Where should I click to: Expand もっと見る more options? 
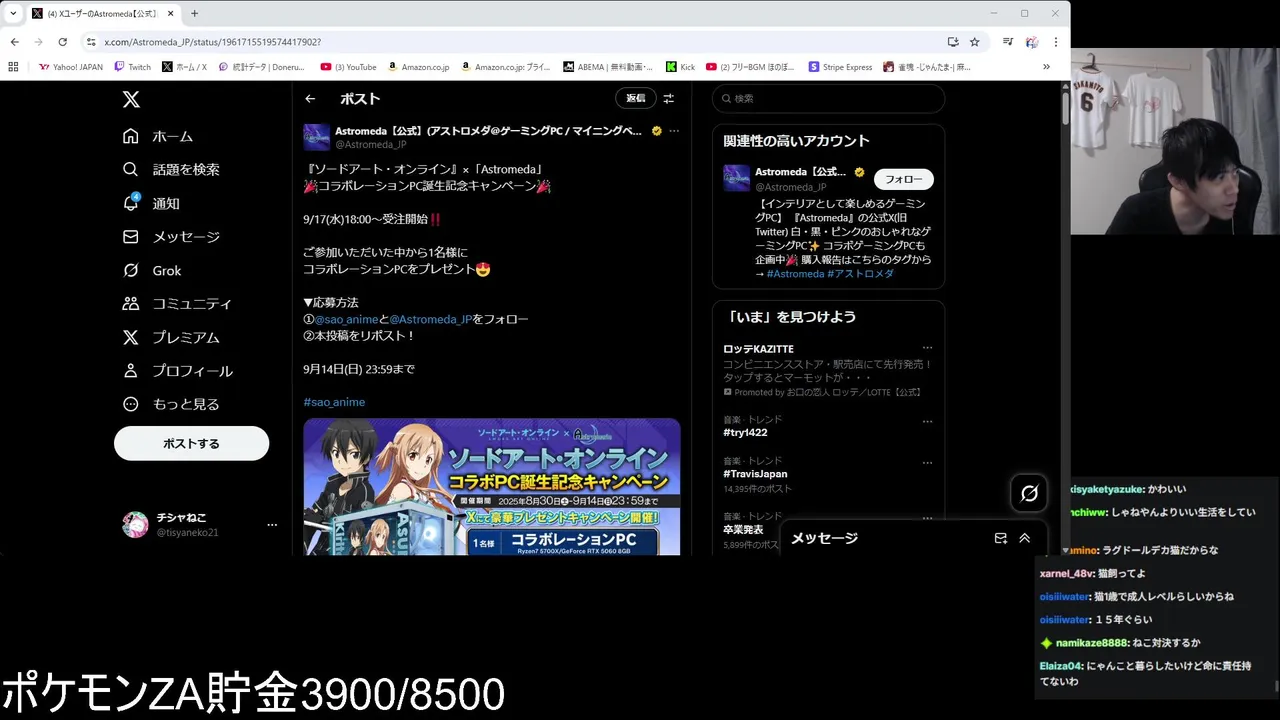click(x=171, y=404)
